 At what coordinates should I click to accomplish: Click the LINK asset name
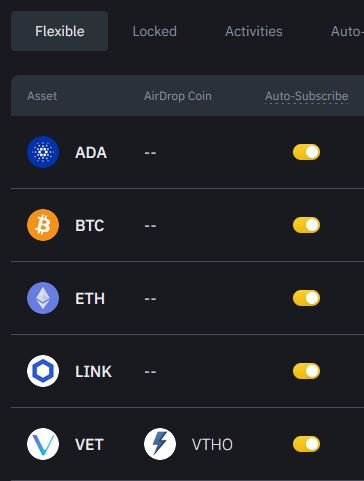[93, 371]
